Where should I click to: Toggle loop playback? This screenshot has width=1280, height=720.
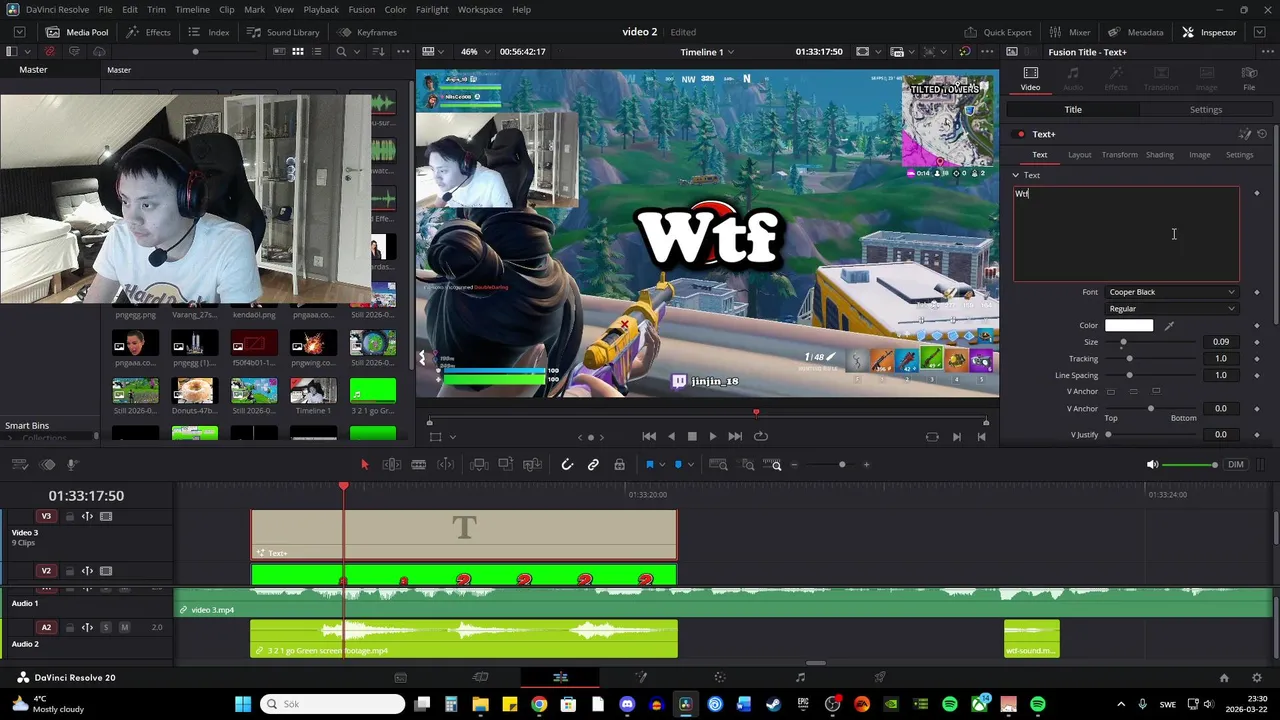pos(761,436)
